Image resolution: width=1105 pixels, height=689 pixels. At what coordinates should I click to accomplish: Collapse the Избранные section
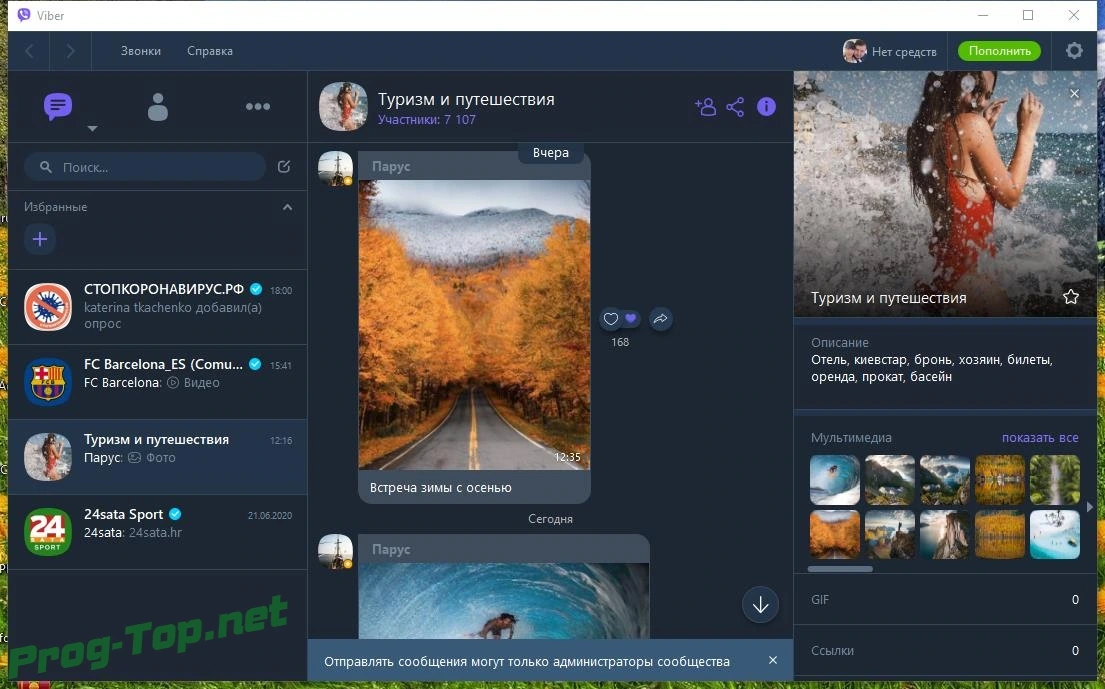click(288, 207)
